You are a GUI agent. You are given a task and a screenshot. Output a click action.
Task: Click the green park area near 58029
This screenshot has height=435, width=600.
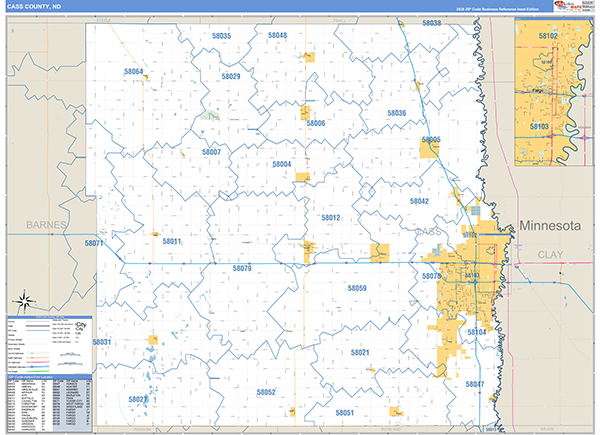tap(210, 114)
